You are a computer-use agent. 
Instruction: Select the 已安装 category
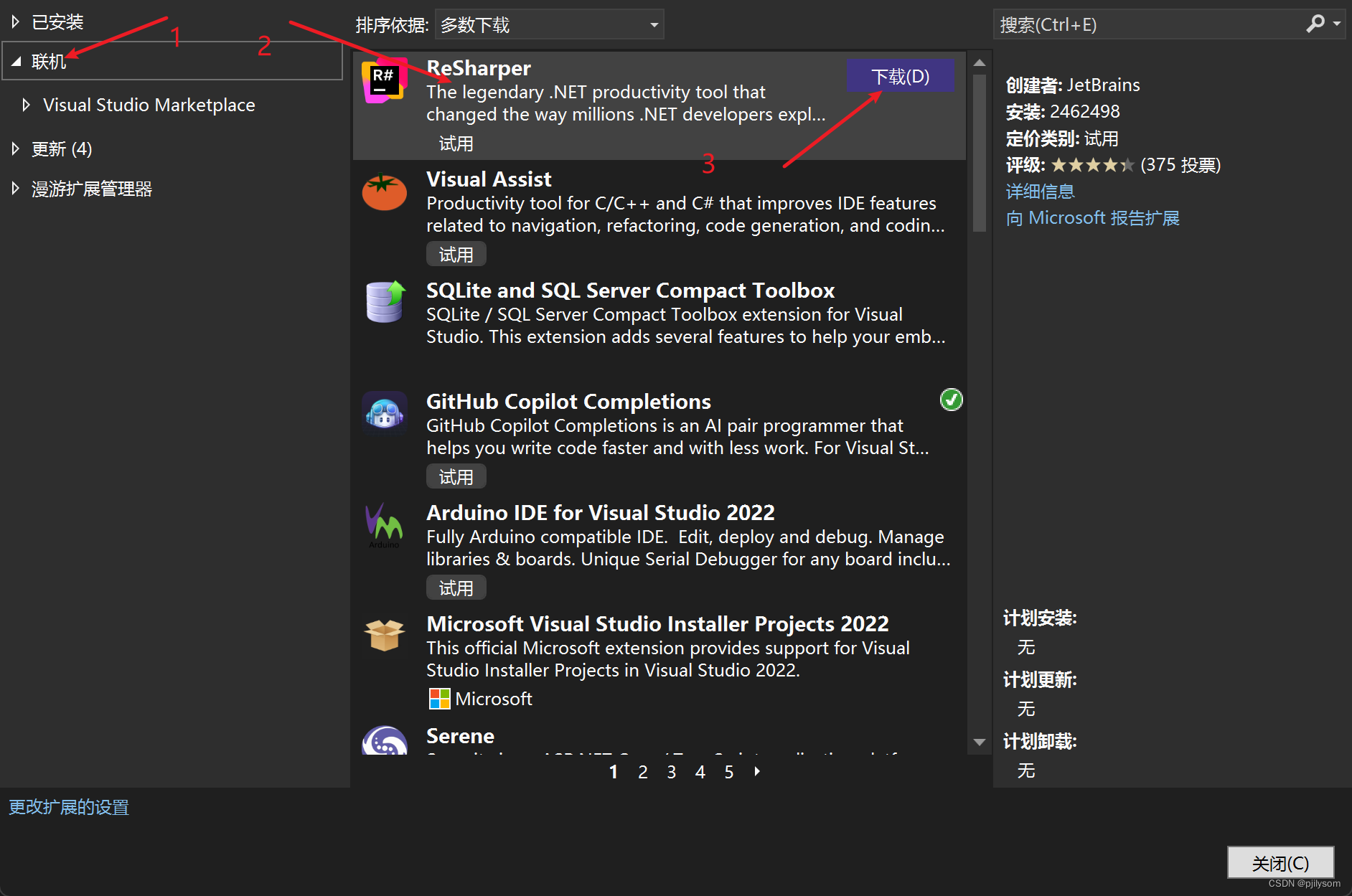[x=57, y=22]
